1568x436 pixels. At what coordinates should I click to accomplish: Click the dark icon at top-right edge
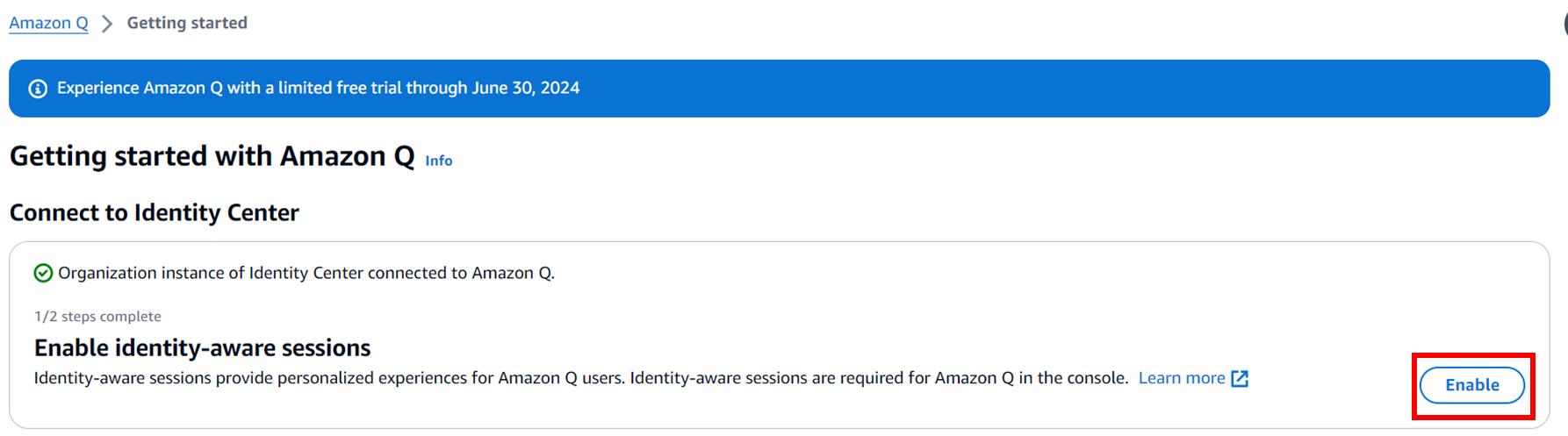[1564, 23]
